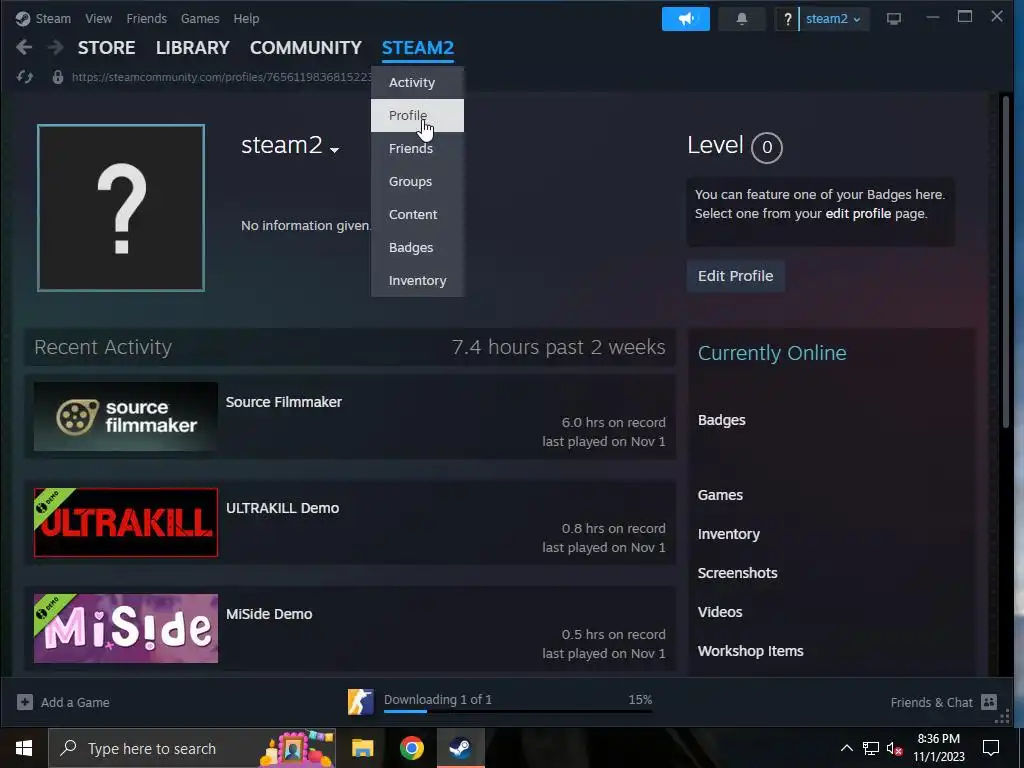Image resolution: width=1024 pixels, height=768 pixels.
Task: Click the Downloading 1 of 1 status
Action: [438, 699]
